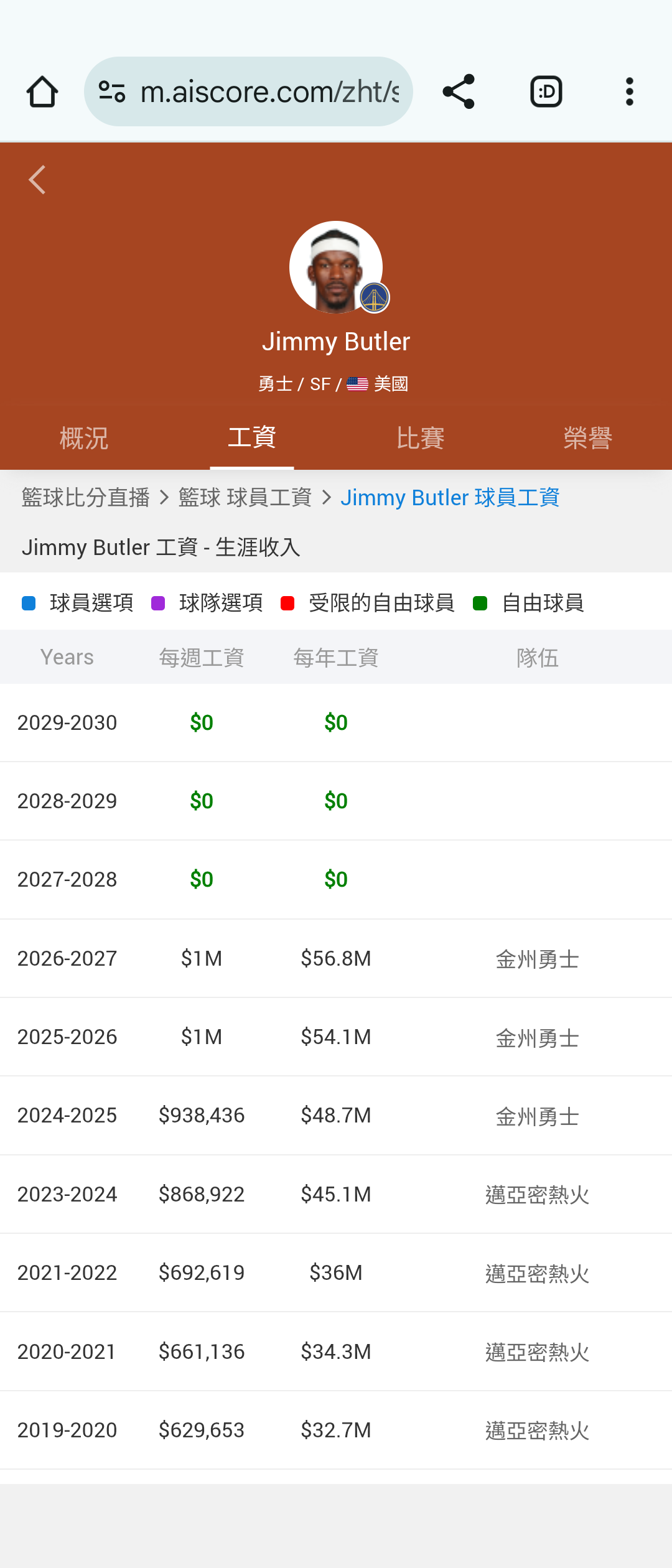Image resolution: width=672 pixels, height=1568 pixels.
Task: Tap the purple 球隊選項 legend swatch
Action: (x=158, y=603)
